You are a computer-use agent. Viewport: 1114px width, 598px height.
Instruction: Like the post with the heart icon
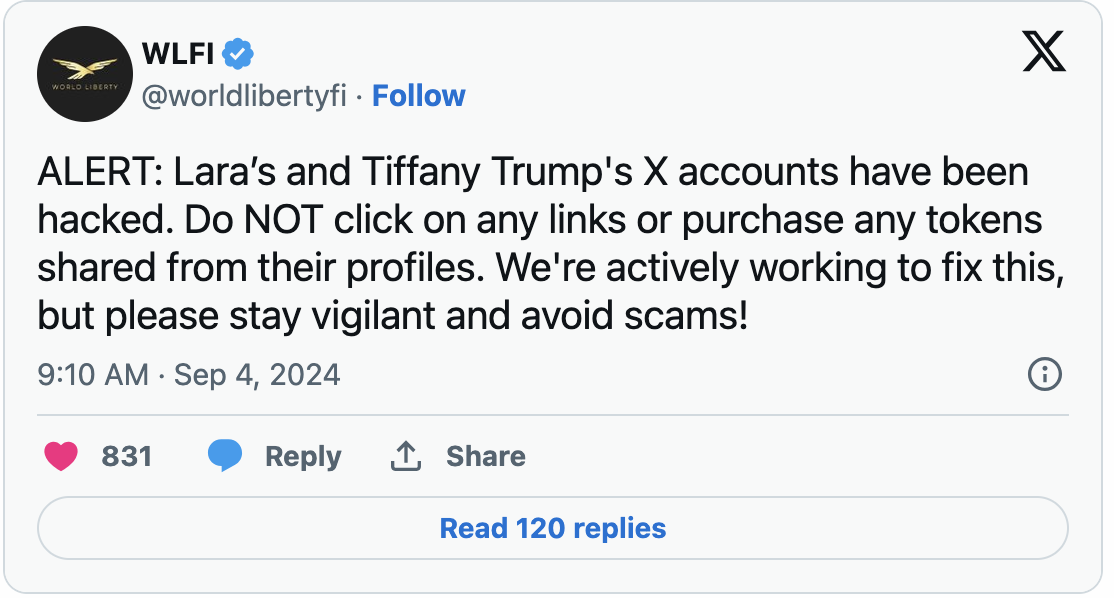[x=62, y=457]
